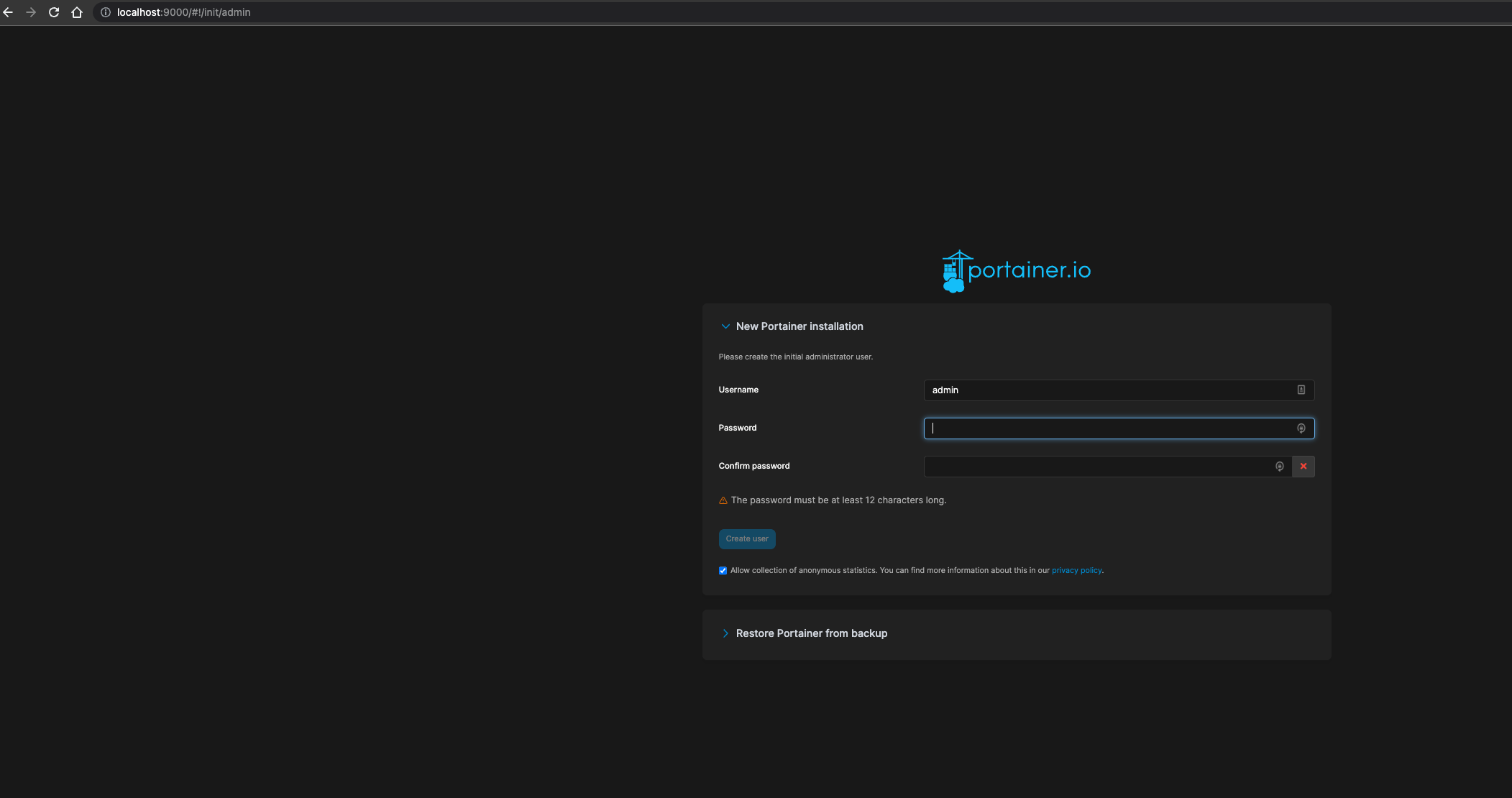Collapse New Portainer installation section

tap(725, 326)
